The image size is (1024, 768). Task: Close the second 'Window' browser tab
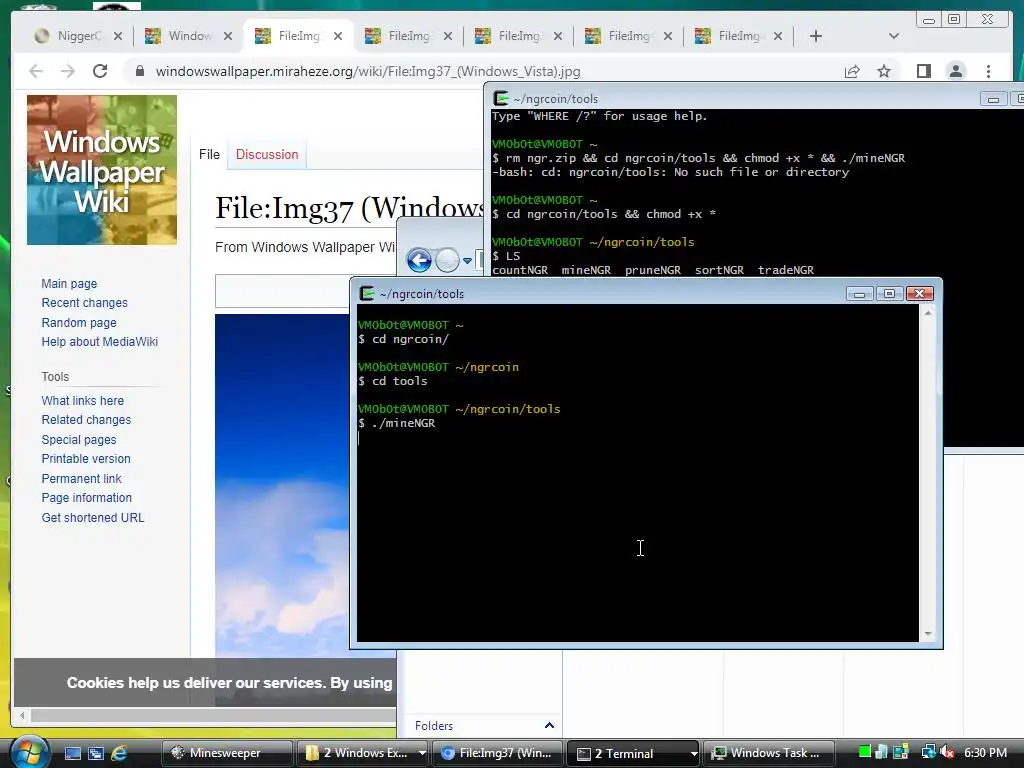tap(227, 36)
